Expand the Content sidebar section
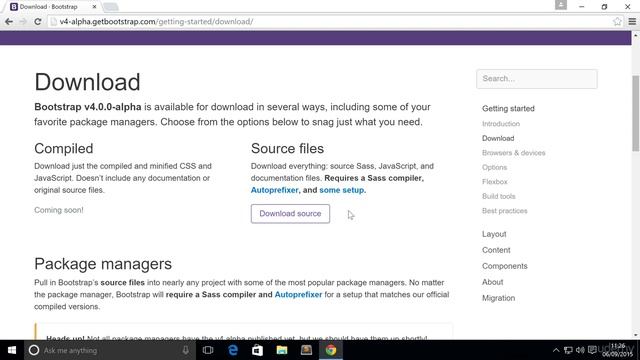640x360 pixels. 496,250
